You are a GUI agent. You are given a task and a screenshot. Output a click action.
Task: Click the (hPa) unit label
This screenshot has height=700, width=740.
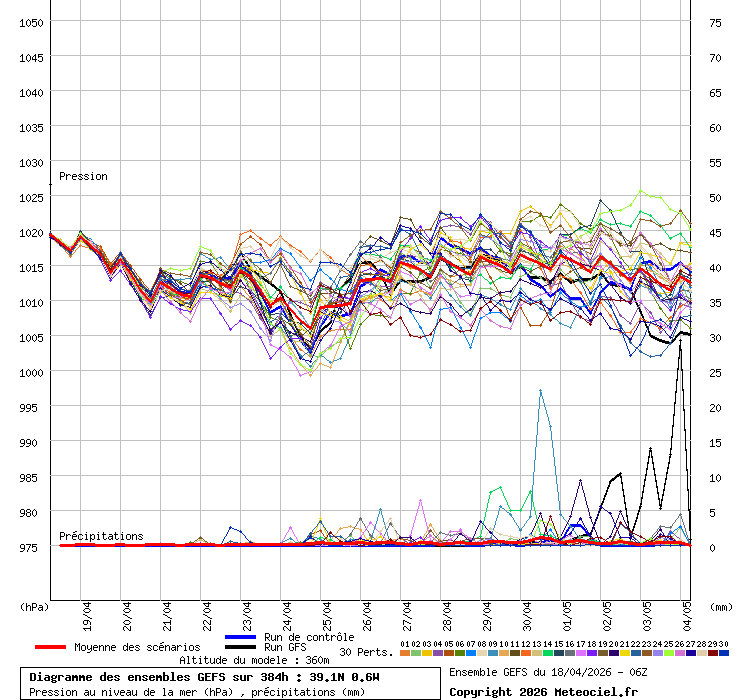pos(33,606)
